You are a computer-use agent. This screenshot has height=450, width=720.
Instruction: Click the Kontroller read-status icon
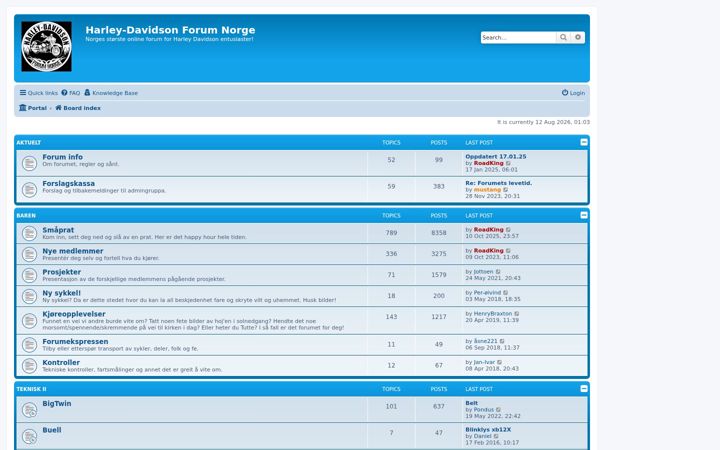click(x=29, y=366)
